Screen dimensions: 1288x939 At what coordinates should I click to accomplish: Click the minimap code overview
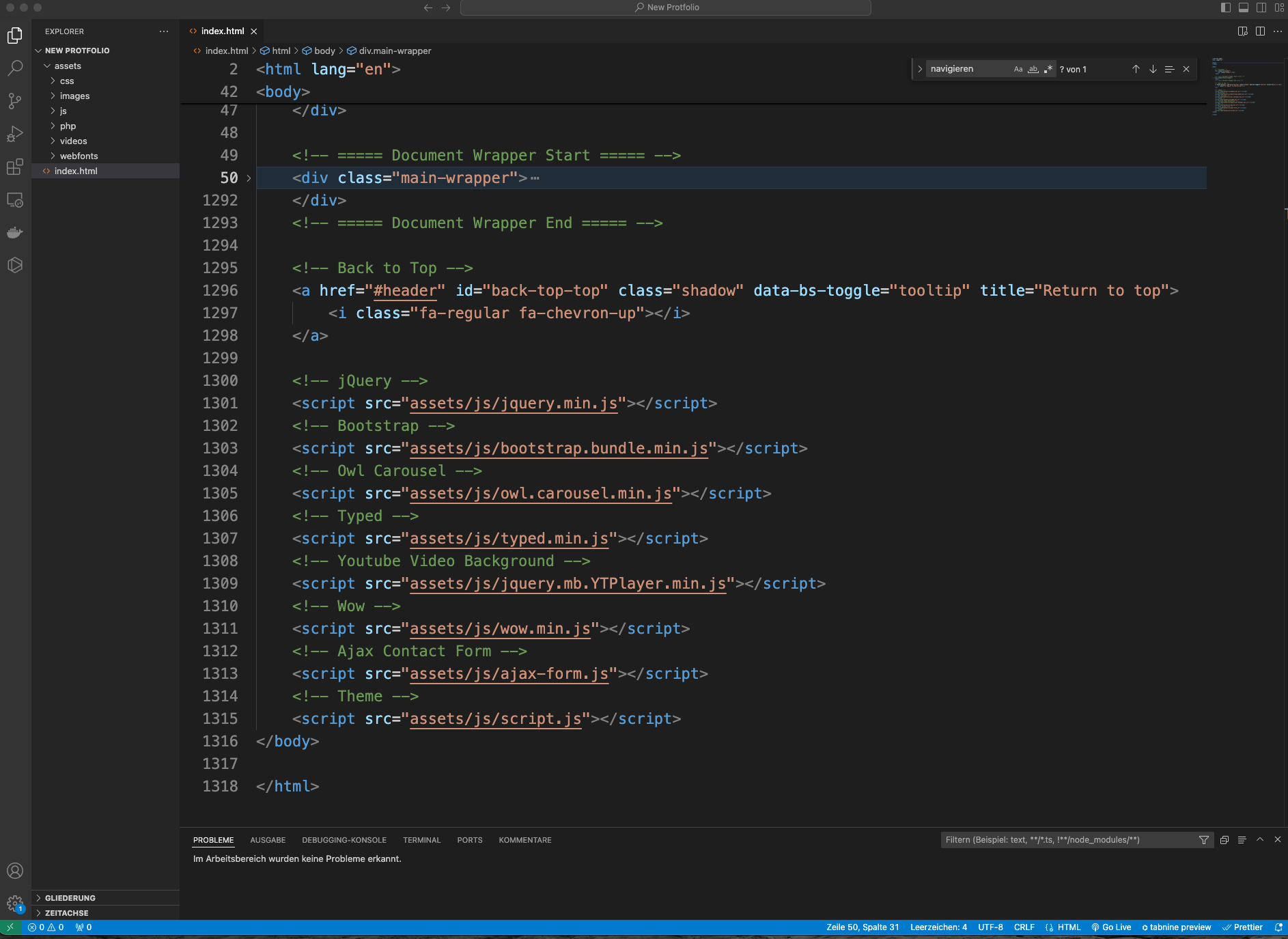point(1246,86)
